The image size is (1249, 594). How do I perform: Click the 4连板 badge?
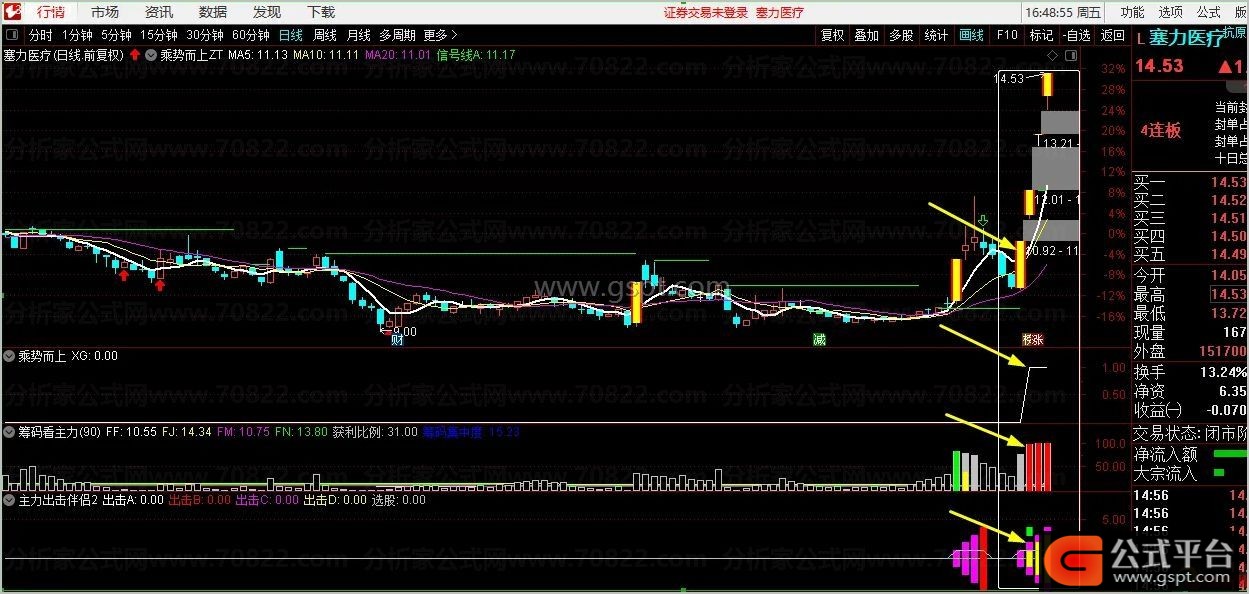tap(1160, 130)
